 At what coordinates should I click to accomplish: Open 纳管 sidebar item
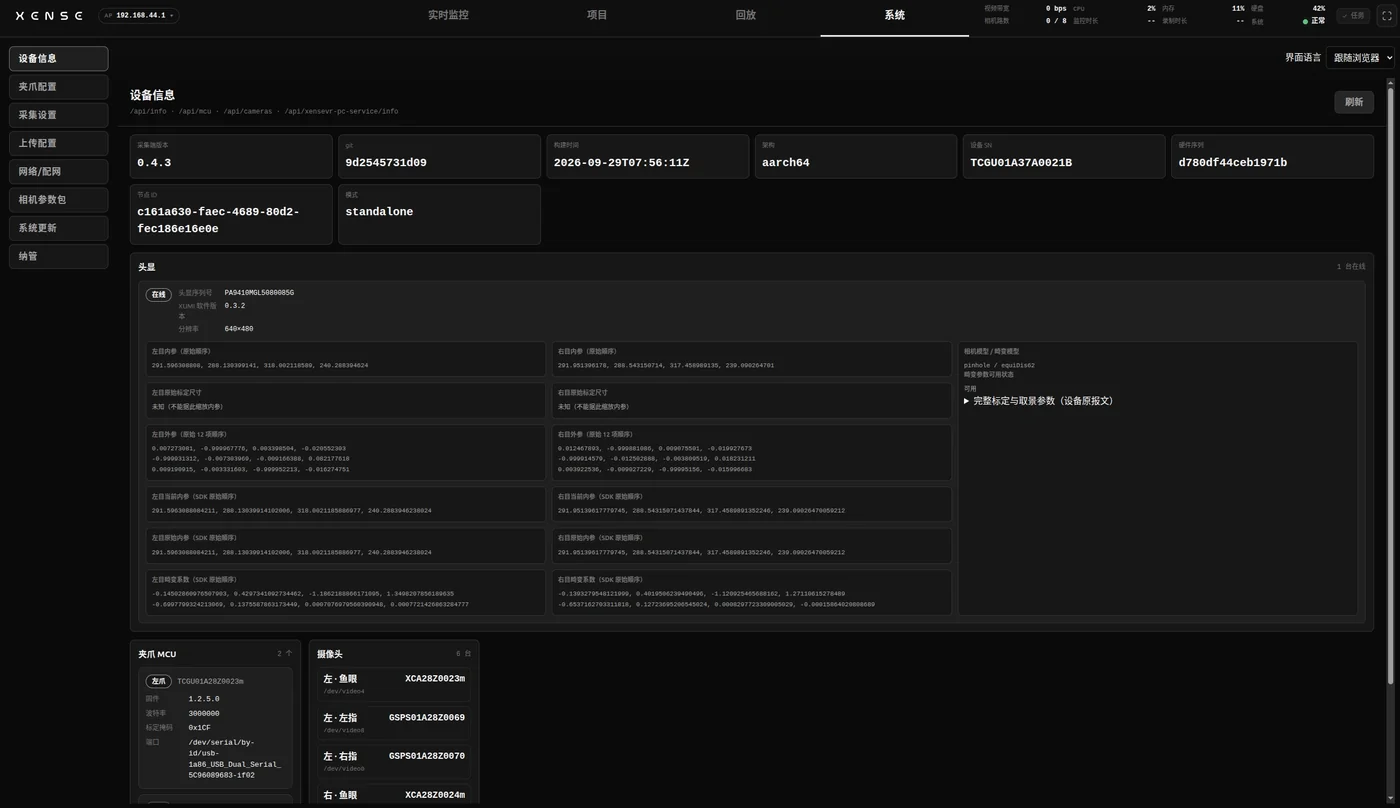click(59, 256)
